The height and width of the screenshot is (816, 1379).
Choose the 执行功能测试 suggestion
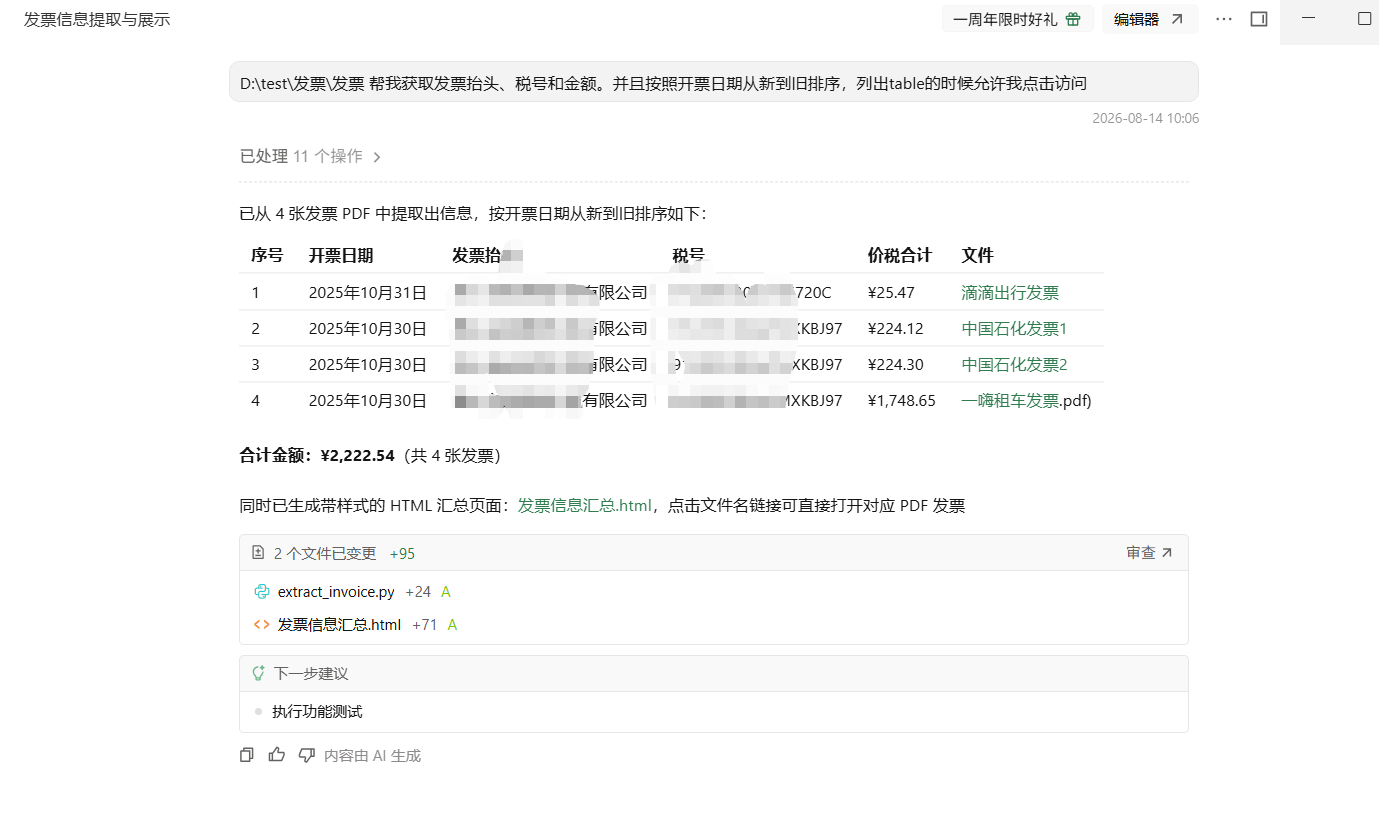[x=317, y=712]
